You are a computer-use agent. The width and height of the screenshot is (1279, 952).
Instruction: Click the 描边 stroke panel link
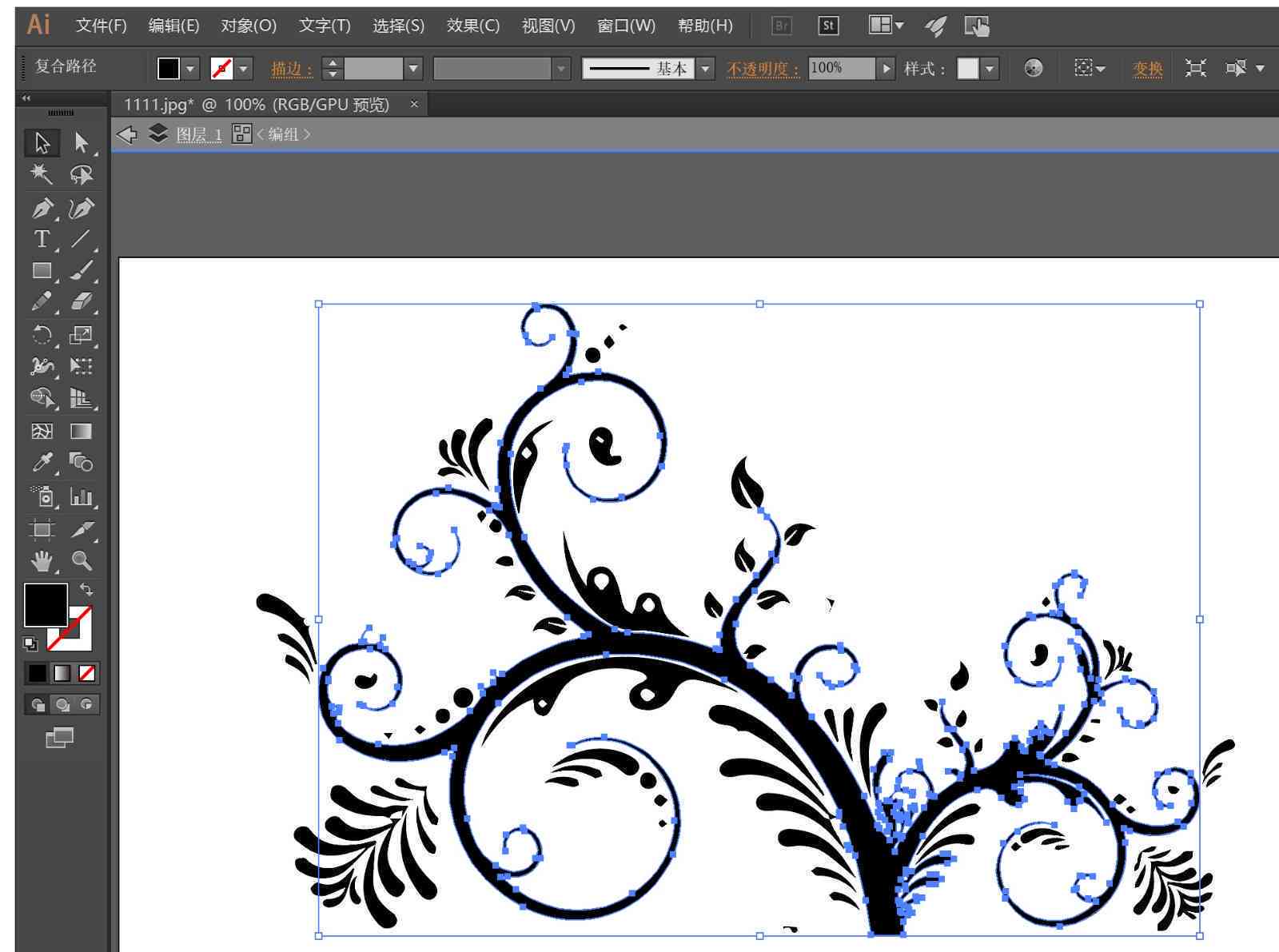[x=292, y=69]
